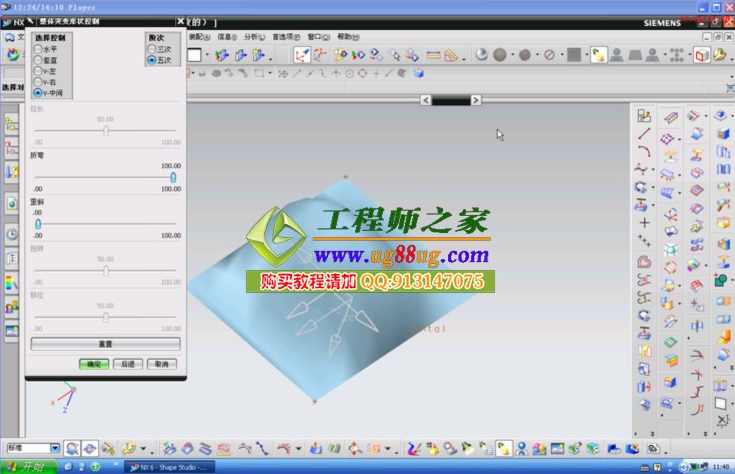Select the arc curve tool in right palette
735x474 pixels.
(x=644, y=151)
